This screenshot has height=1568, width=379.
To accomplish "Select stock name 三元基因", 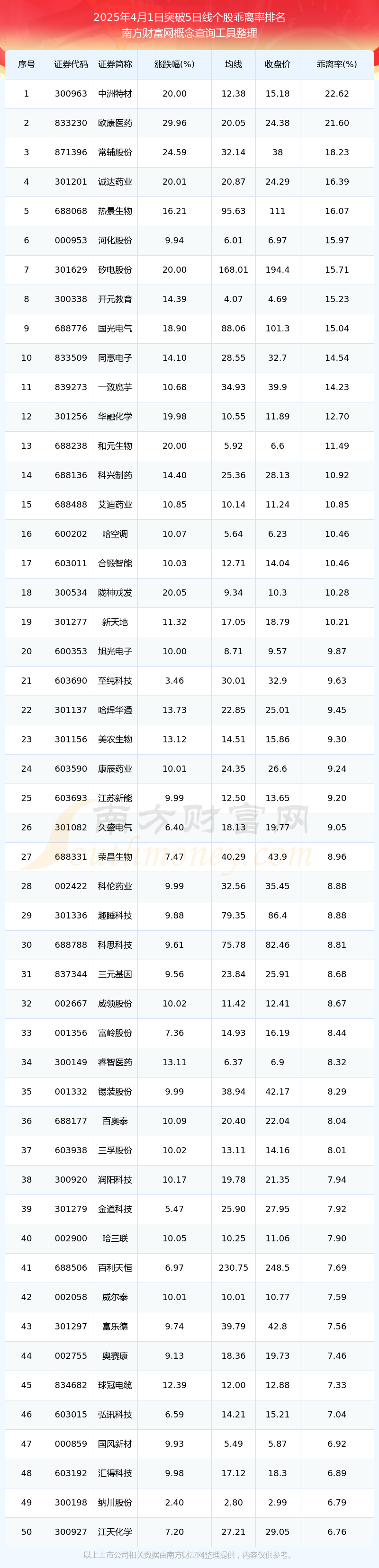I will (x=115, y=974).
